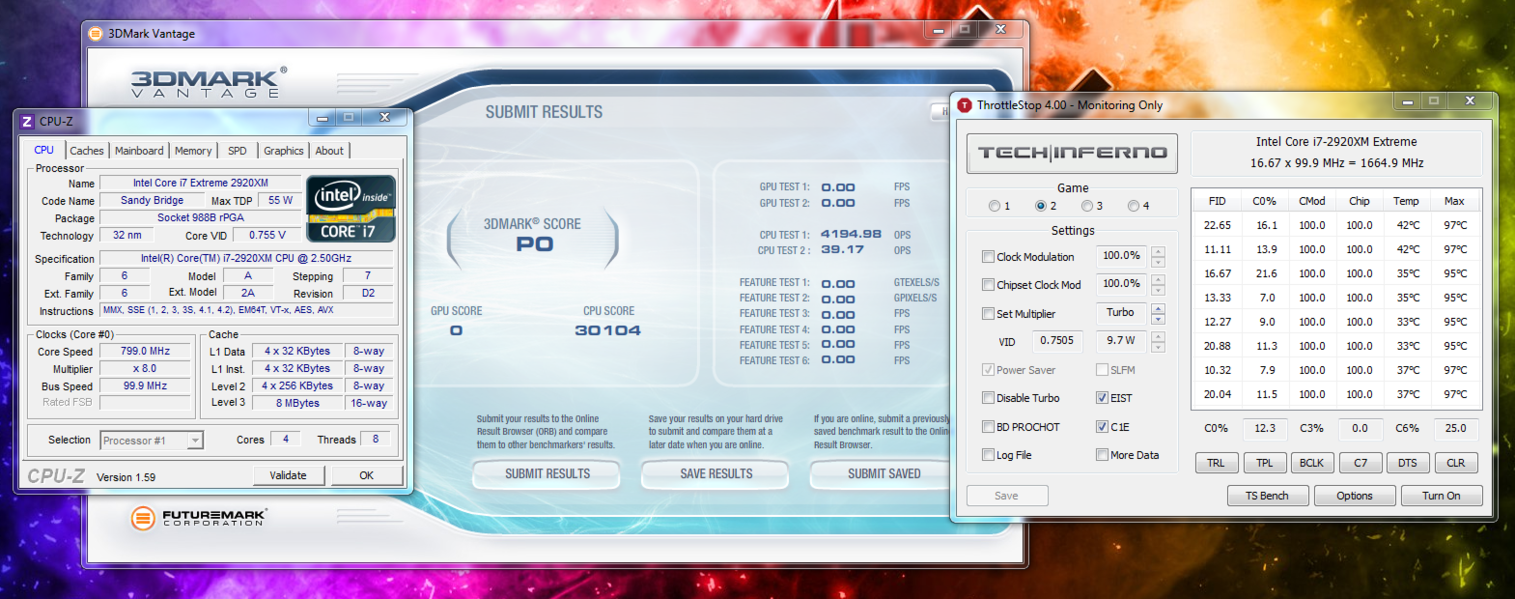Check the More Data option

[x=1102, y=455]
